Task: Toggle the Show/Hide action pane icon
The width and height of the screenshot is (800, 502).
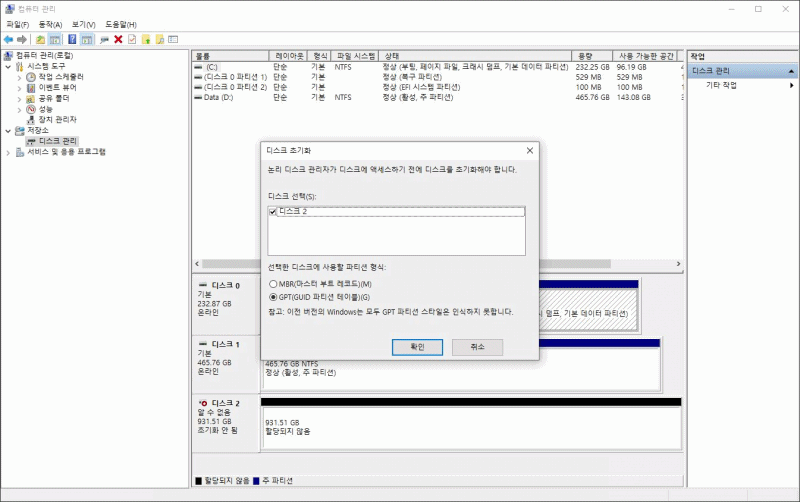Action: click(87, 39)
